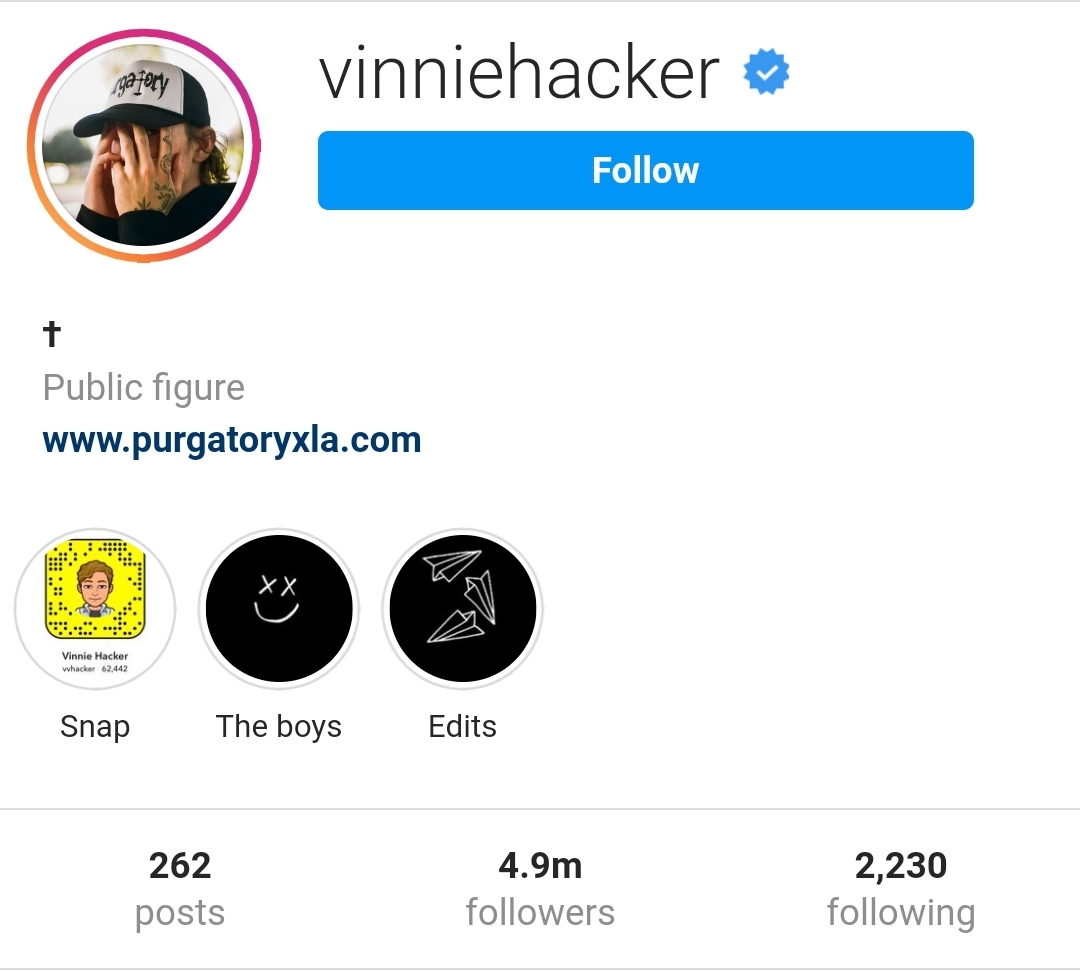This screenshot has width=1080, height=972.
Task: Select the "Edits" highlight label
Action: tap(463, 727)
